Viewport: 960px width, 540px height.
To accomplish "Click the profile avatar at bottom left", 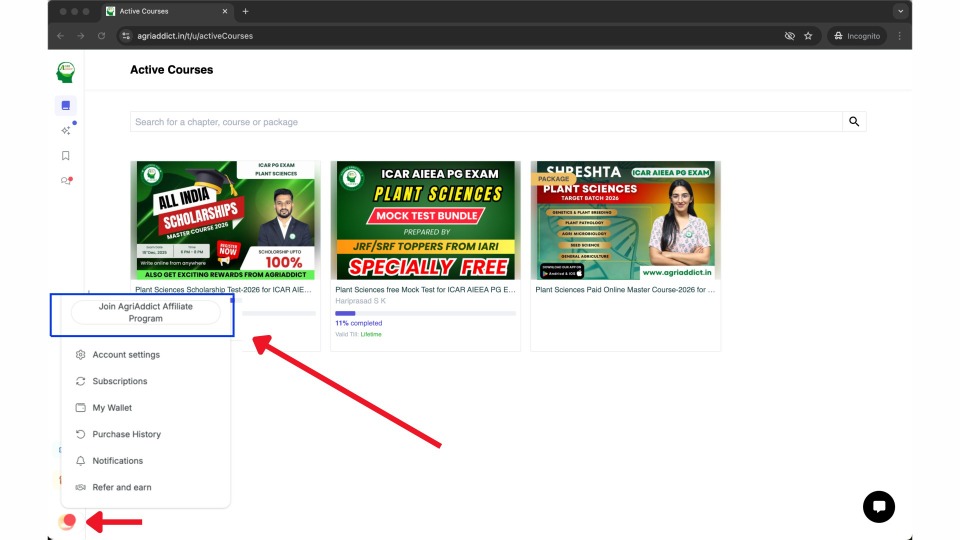I will click(67, 521).
